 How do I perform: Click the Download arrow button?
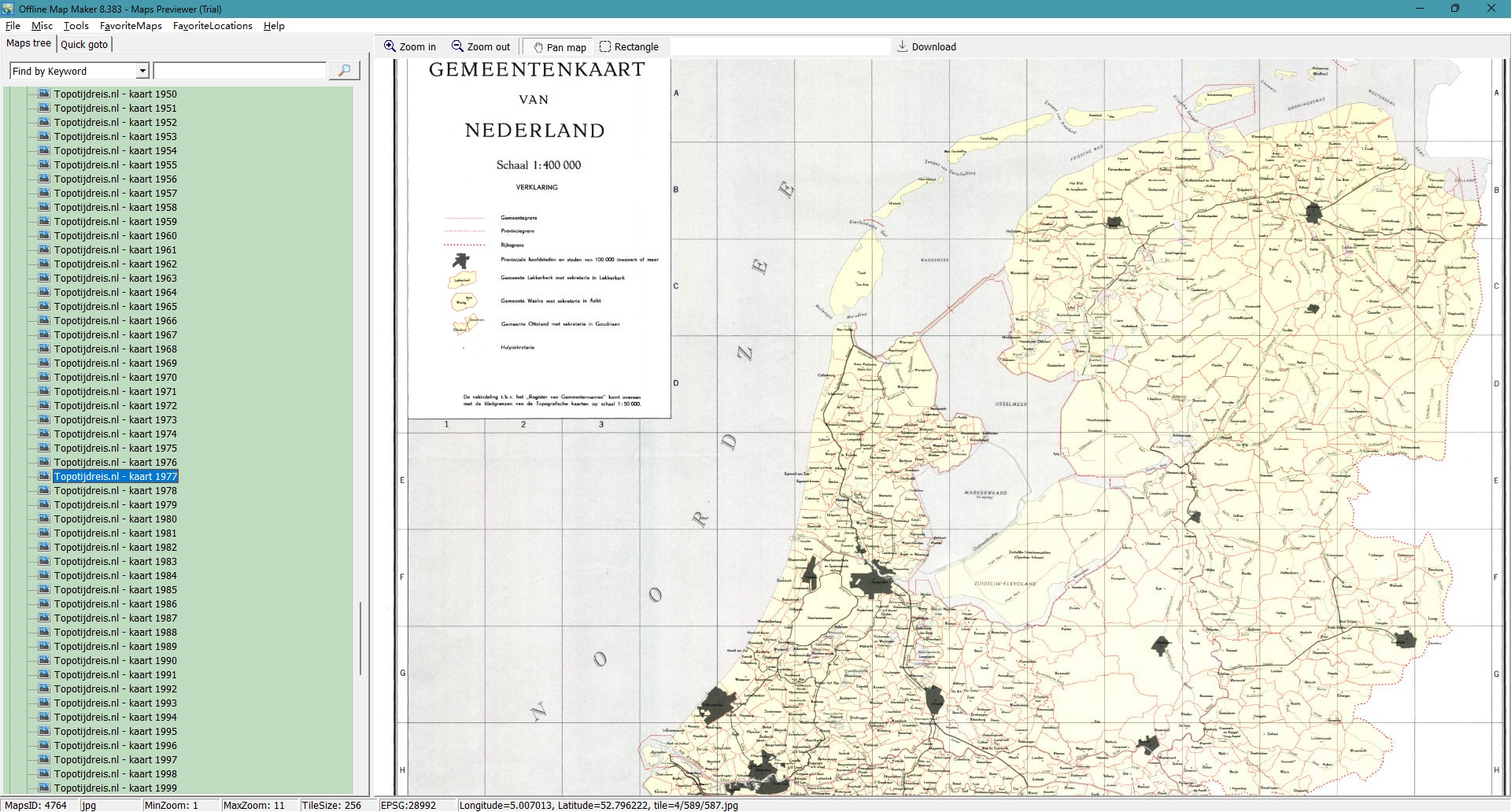coord(926,47)
